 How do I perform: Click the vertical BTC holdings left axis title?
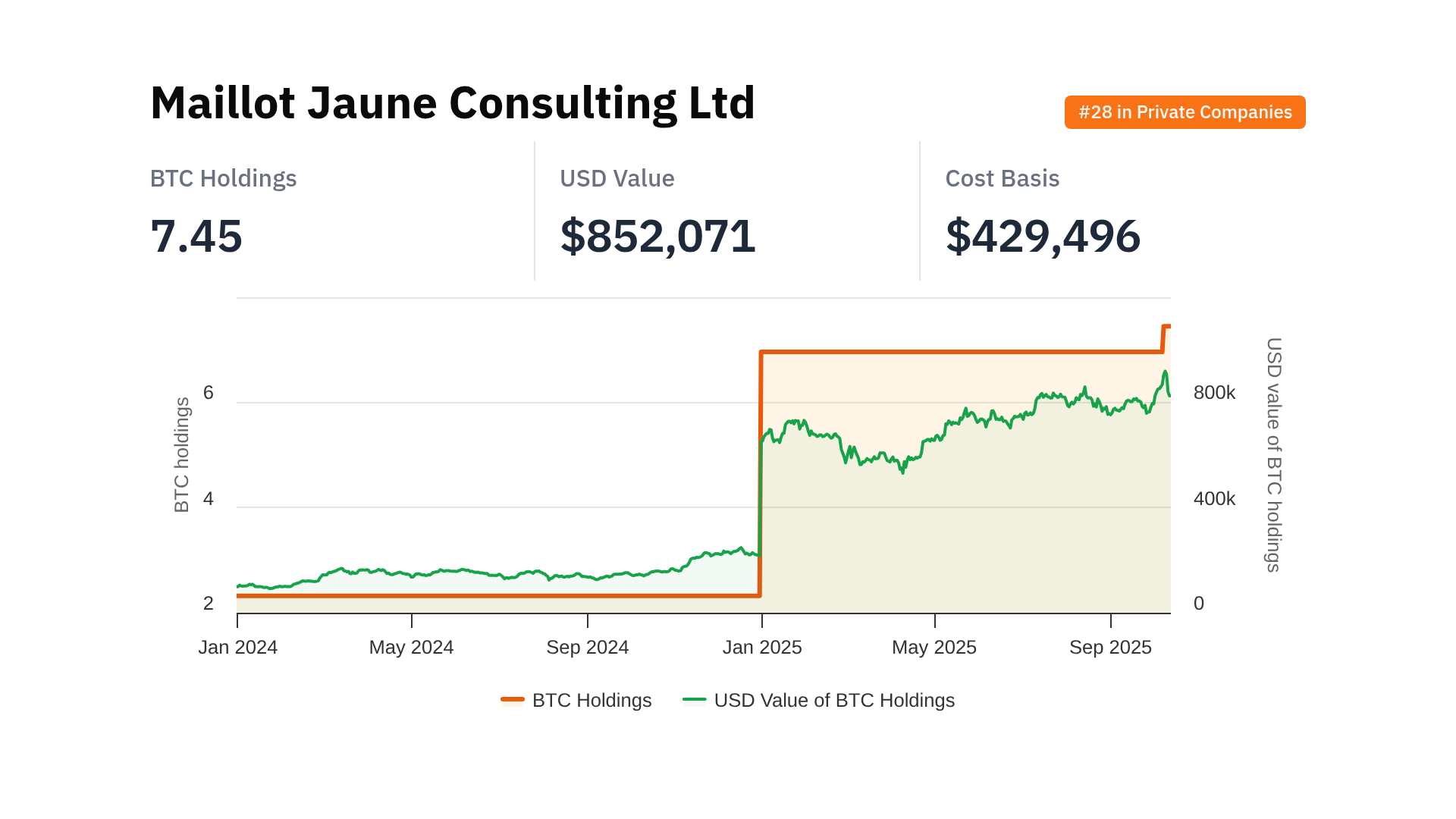[182, 455]
